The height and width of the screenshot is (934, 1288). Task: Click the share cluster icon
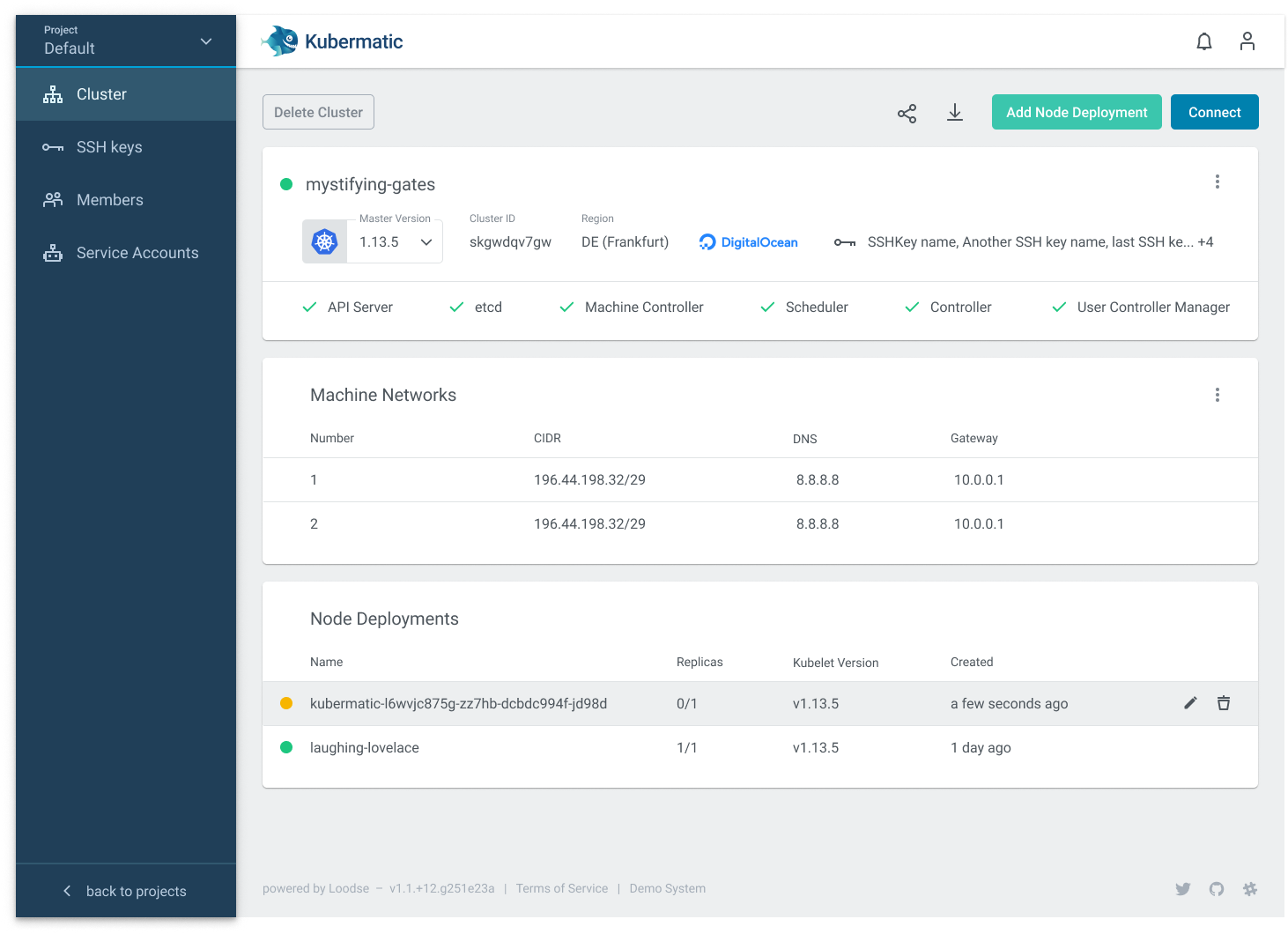tap(907, 113)
